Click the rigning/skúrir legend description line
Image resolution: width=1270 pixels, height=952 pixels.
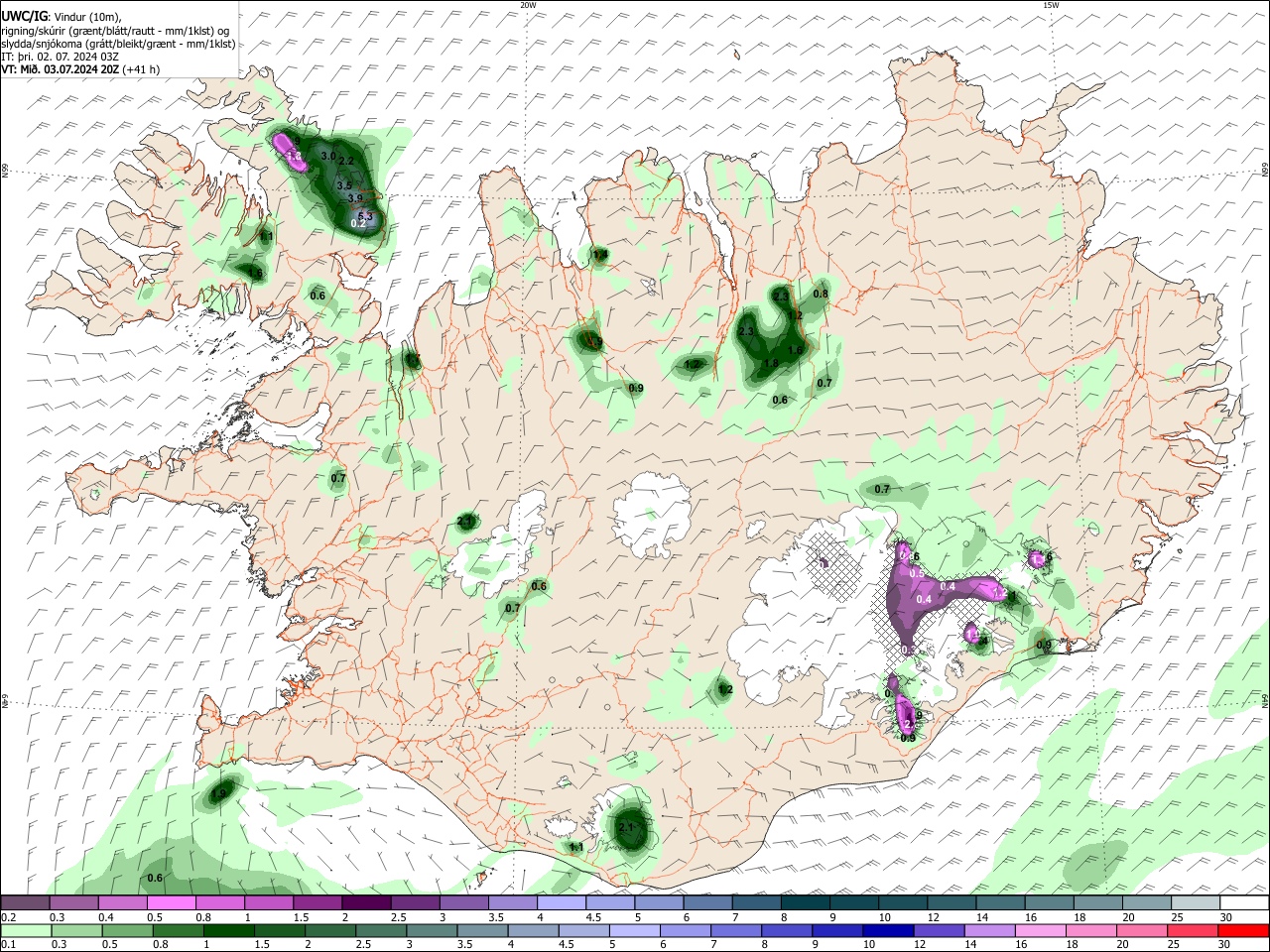(x=115, y=31)
